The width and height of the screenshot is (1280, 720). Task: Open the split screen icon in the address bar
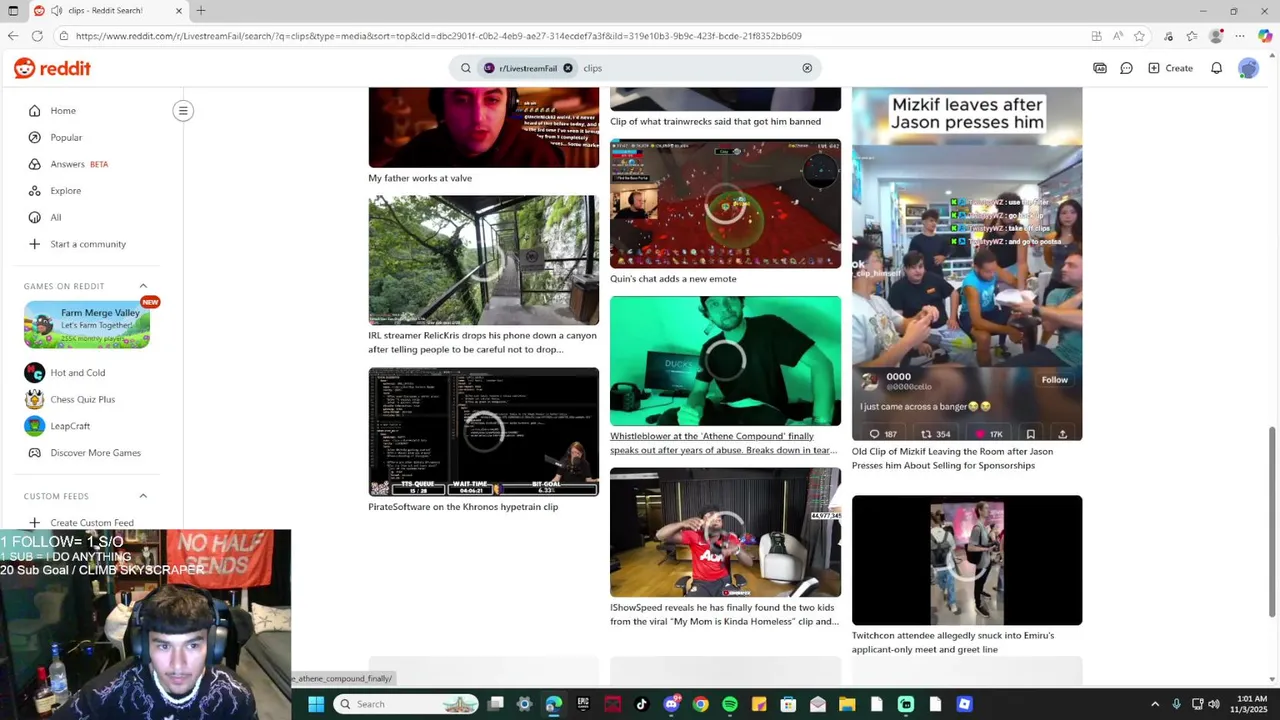(x=1097, y=36)
